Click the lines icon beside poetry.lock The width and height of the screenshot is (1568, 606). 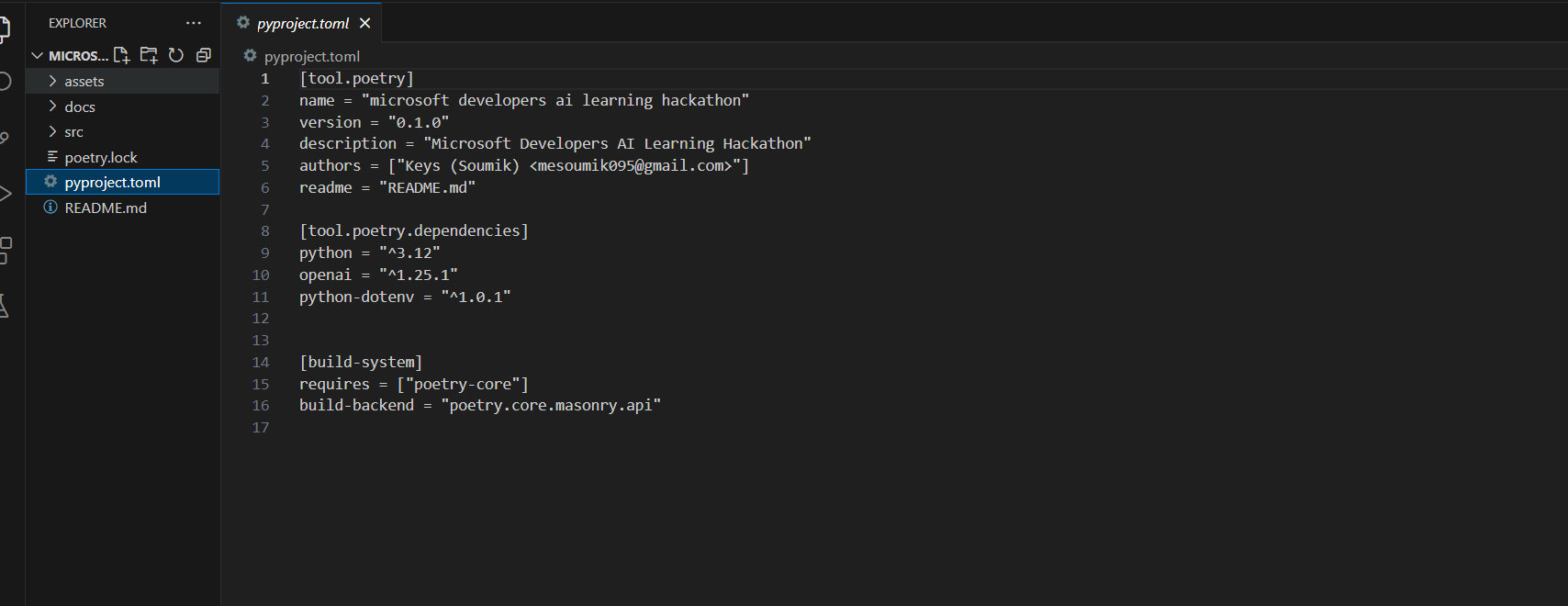pyautogui.click(x=52, y=157)
